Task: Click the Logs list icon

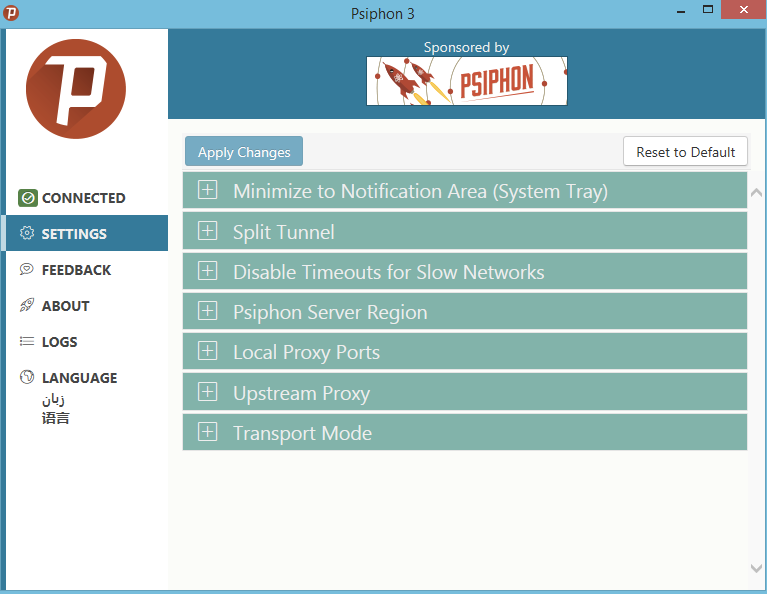Action: [x=27, y=341]
